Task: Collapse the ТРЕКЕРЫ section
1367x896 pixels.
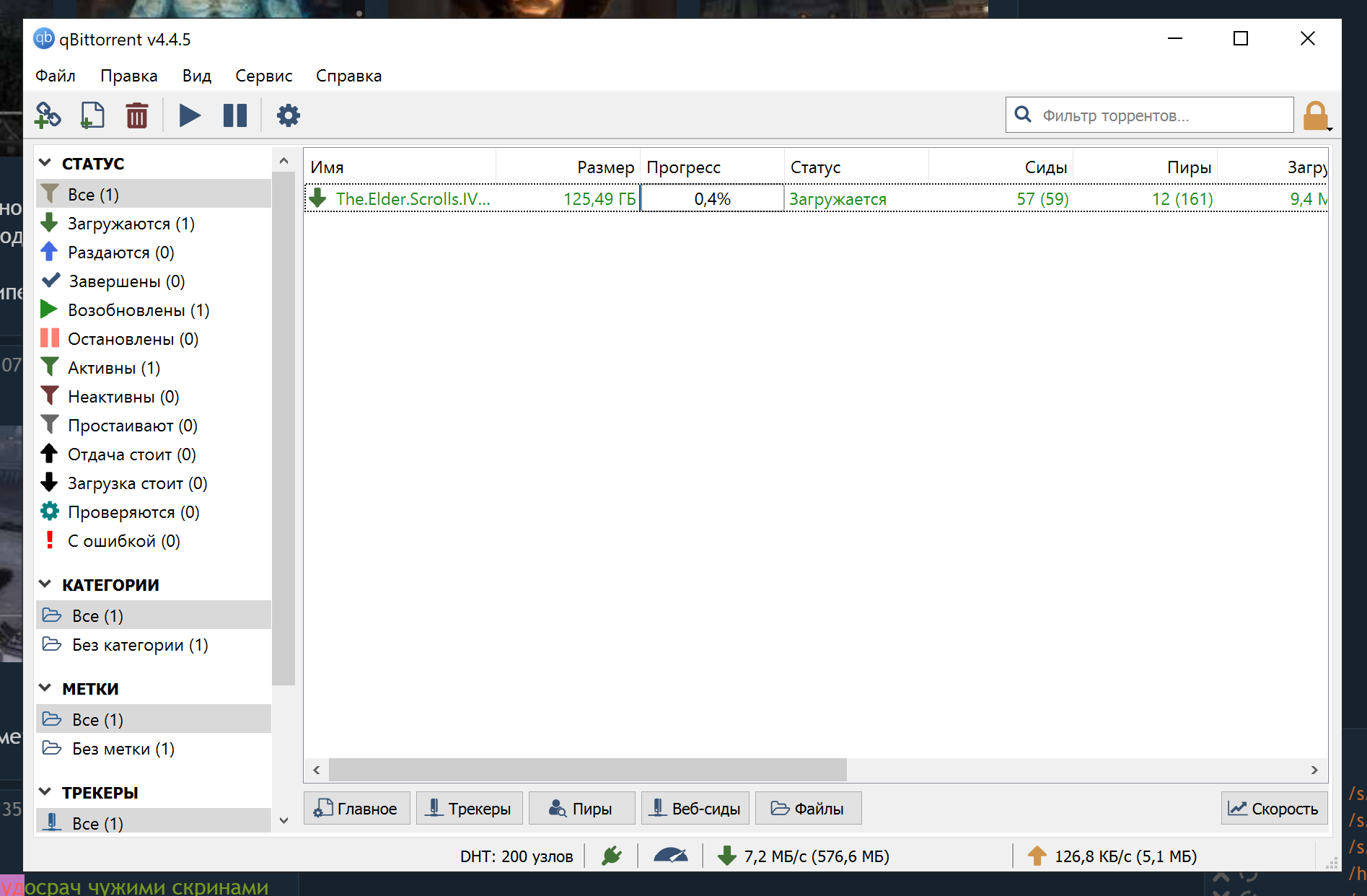Action: 45,793
